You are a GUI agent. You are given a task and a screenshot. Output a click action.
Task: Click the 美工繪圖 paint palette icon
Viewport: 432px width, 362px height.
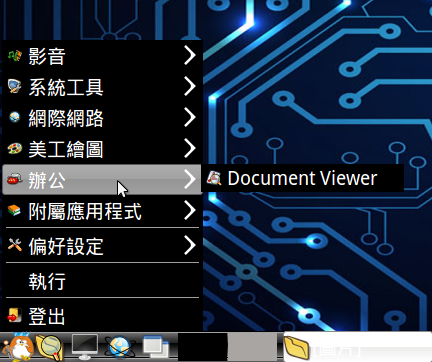point(15,148)
